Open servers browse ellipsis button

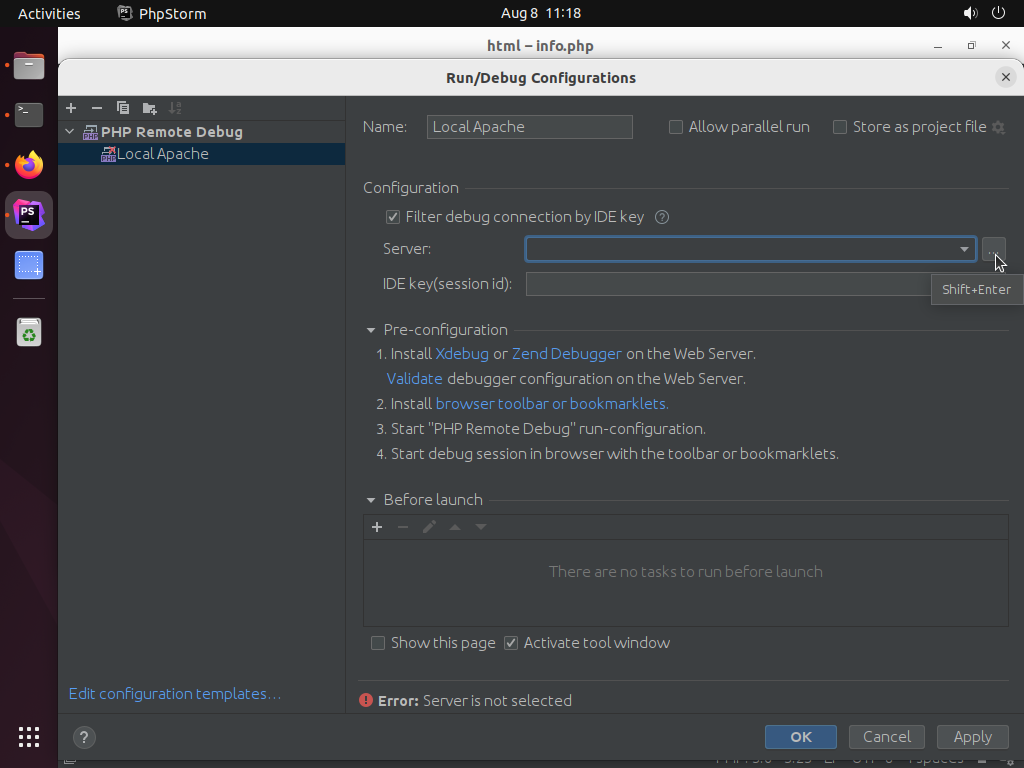tap(993, 249)
